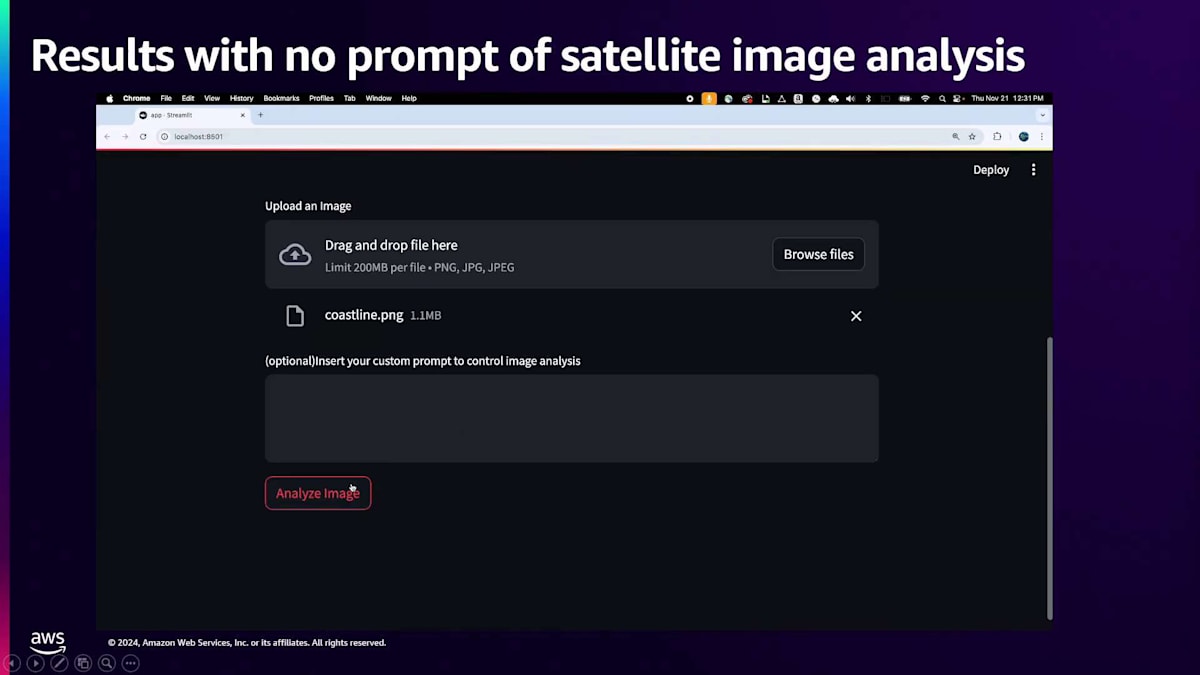Screen dimensions: 1200x675
Task: Open the History menu
Action: (x=242, y=99)
